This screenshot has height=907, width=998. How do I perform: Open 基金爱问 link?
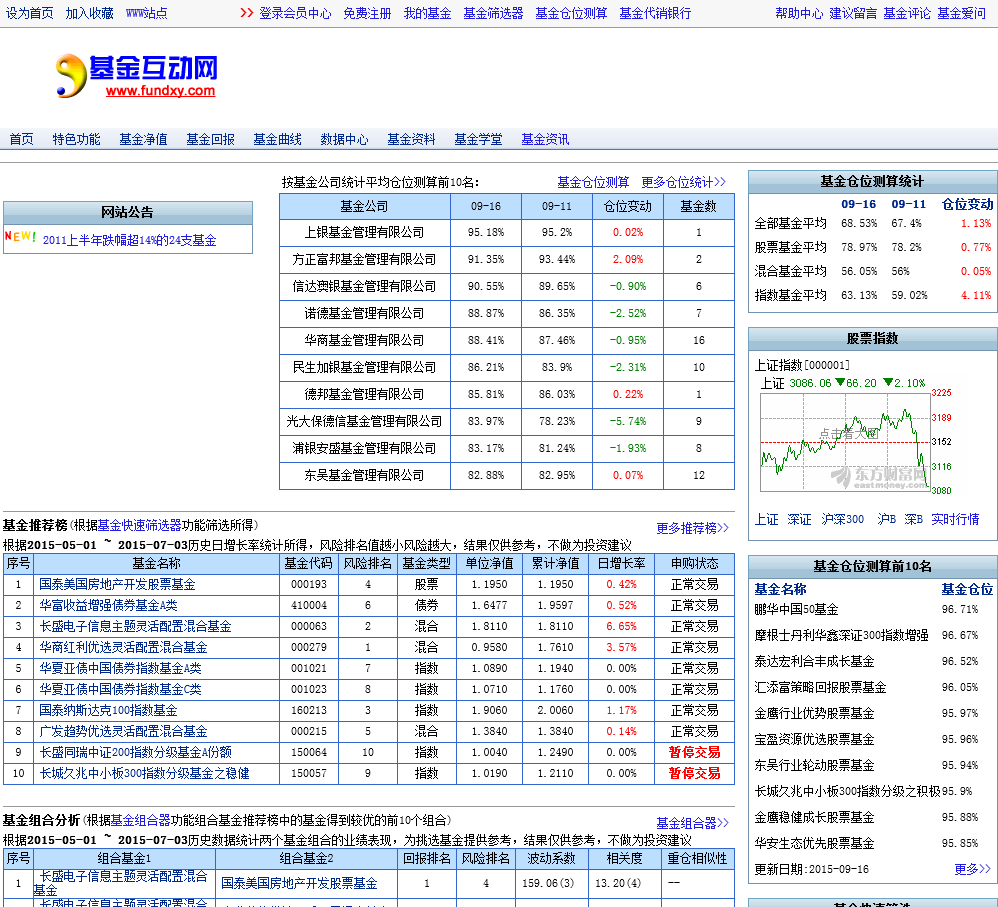tap(961, 13)
